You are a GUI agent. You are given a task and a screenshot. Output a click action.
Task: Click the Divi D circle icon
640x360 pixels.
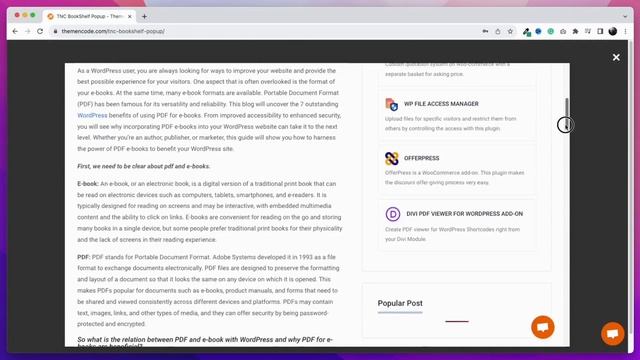(393, 214)
